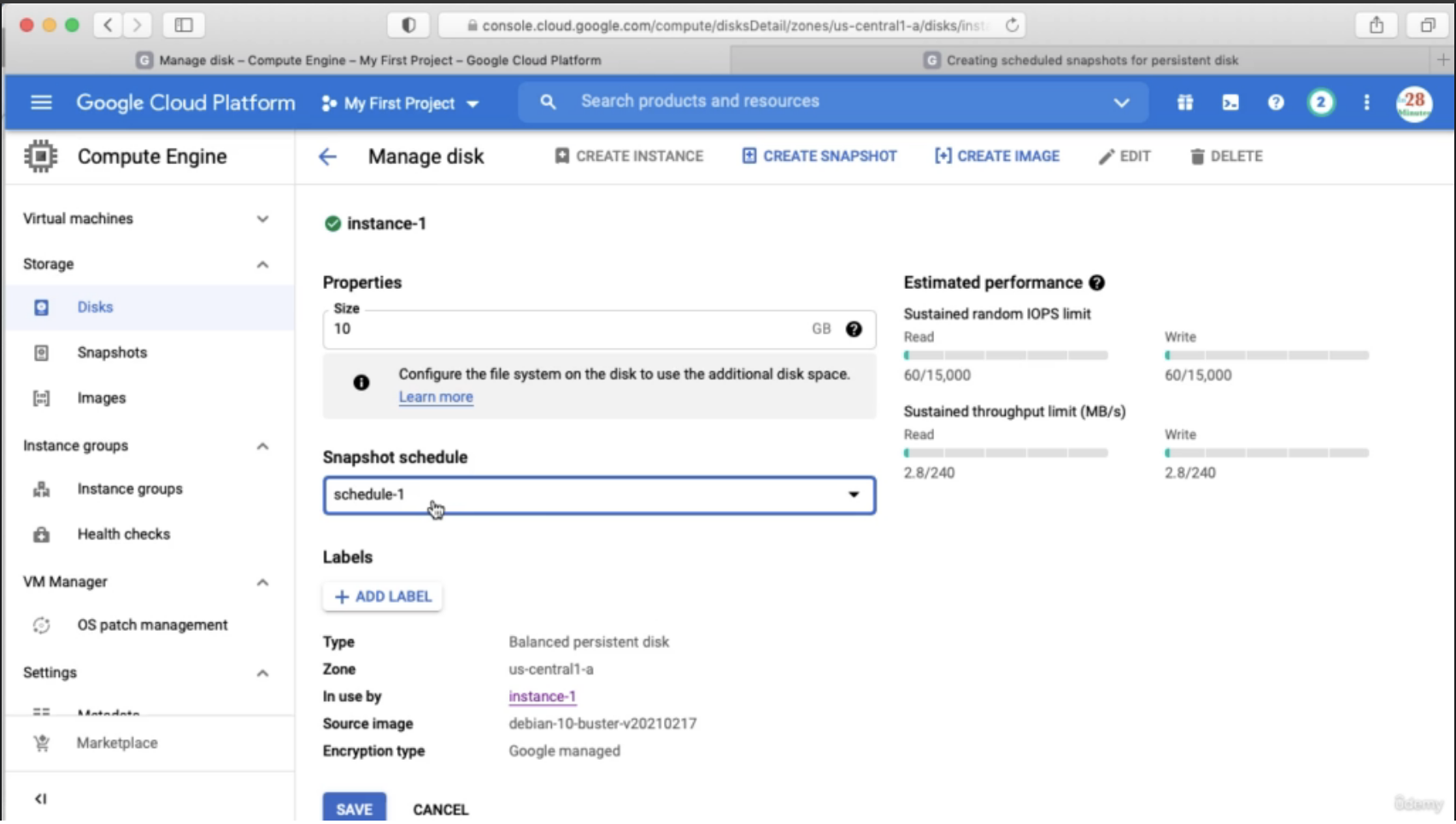Open the My First Project selector
1456x824 pixels.
400,103
